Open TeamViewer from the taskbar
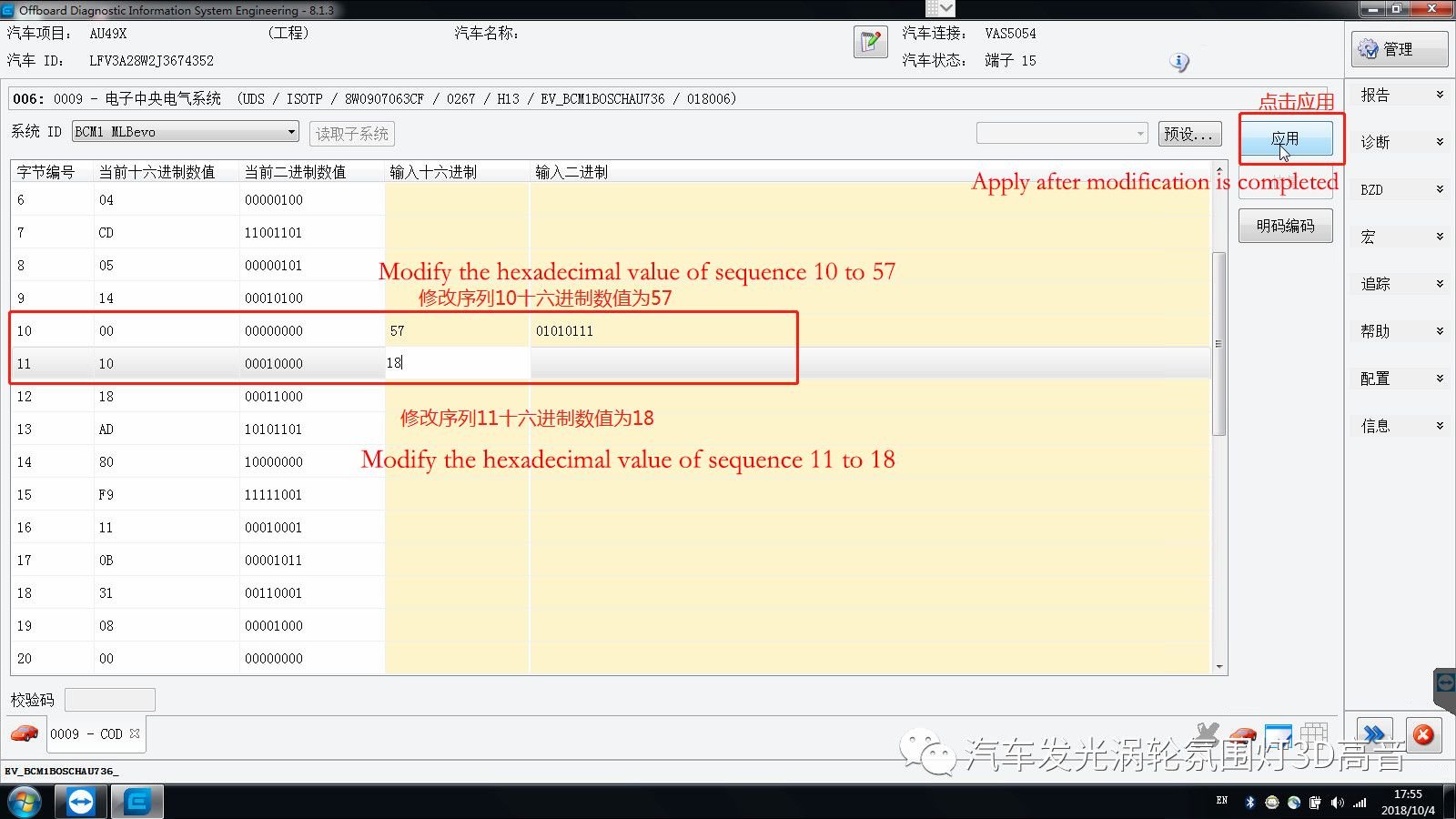 tap(80, 802)
